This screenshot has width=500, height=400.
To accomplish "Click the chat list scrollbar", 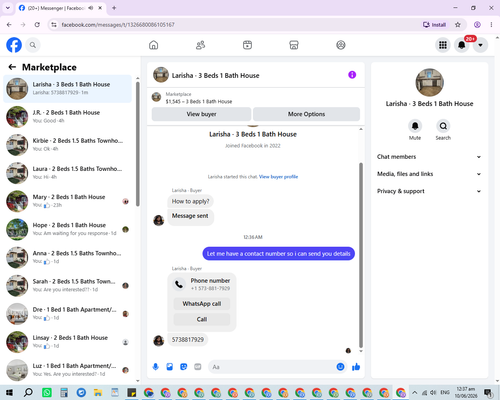I will (x=138, y=143).
